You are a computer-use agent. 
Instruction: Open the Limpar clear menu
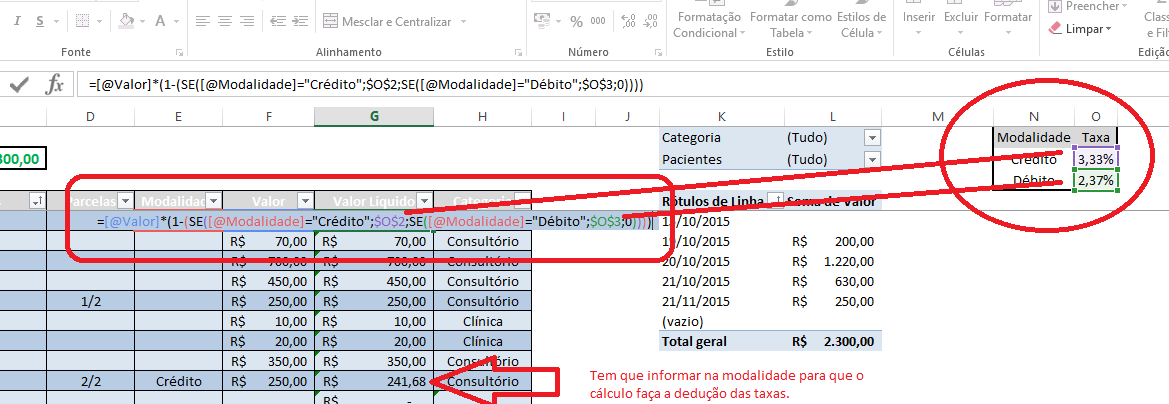[1080, 29]
